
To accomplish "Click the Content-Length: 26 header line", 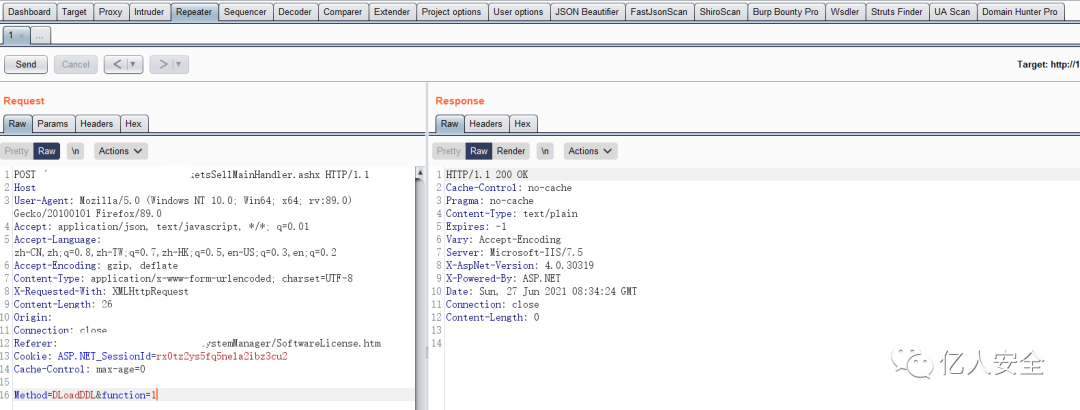I will (x=63, y=304).
